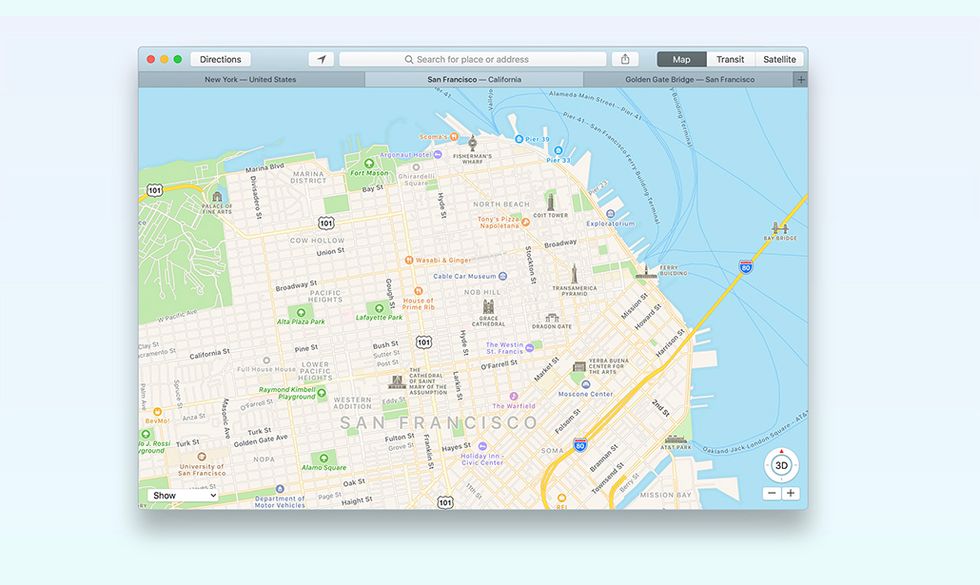This screenshot has height=585, width=980.
Task: Select the Wasabi & Ginger restaurant marker
Action: coord(409,260)
